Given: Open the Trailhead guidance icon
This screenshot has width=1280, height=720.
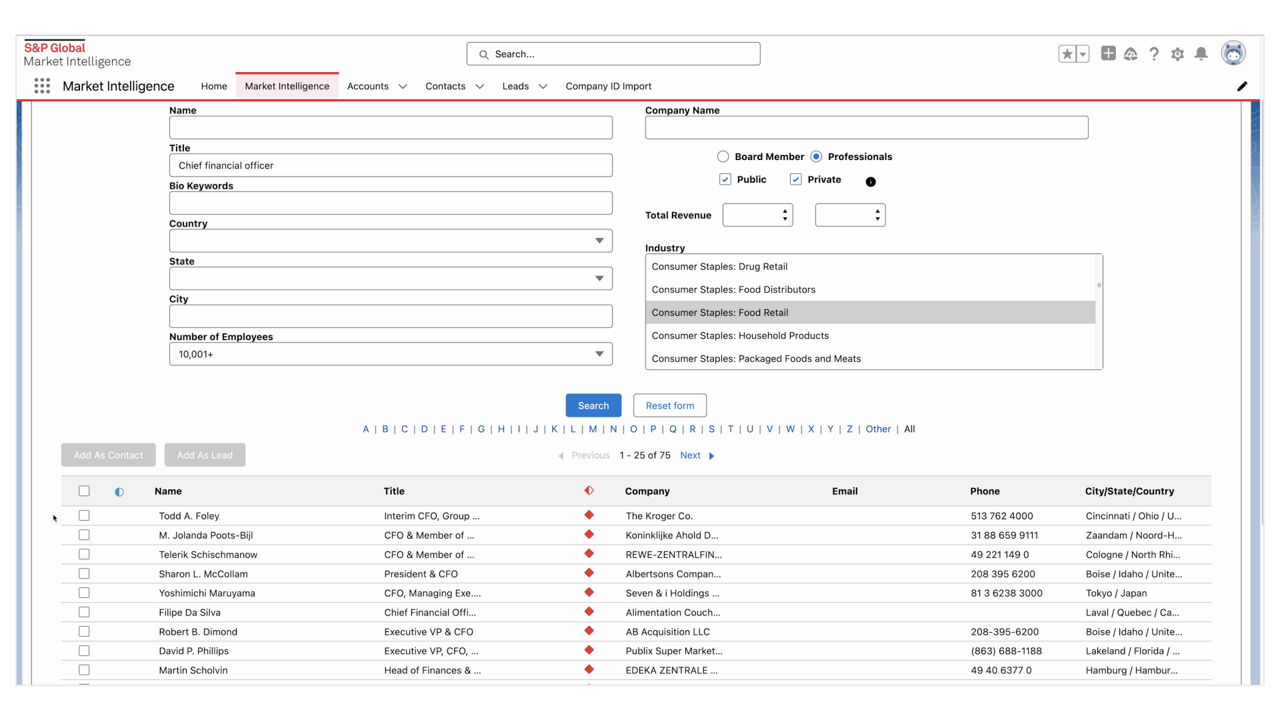Looking at the screenshot, I should coord(1131,54).
